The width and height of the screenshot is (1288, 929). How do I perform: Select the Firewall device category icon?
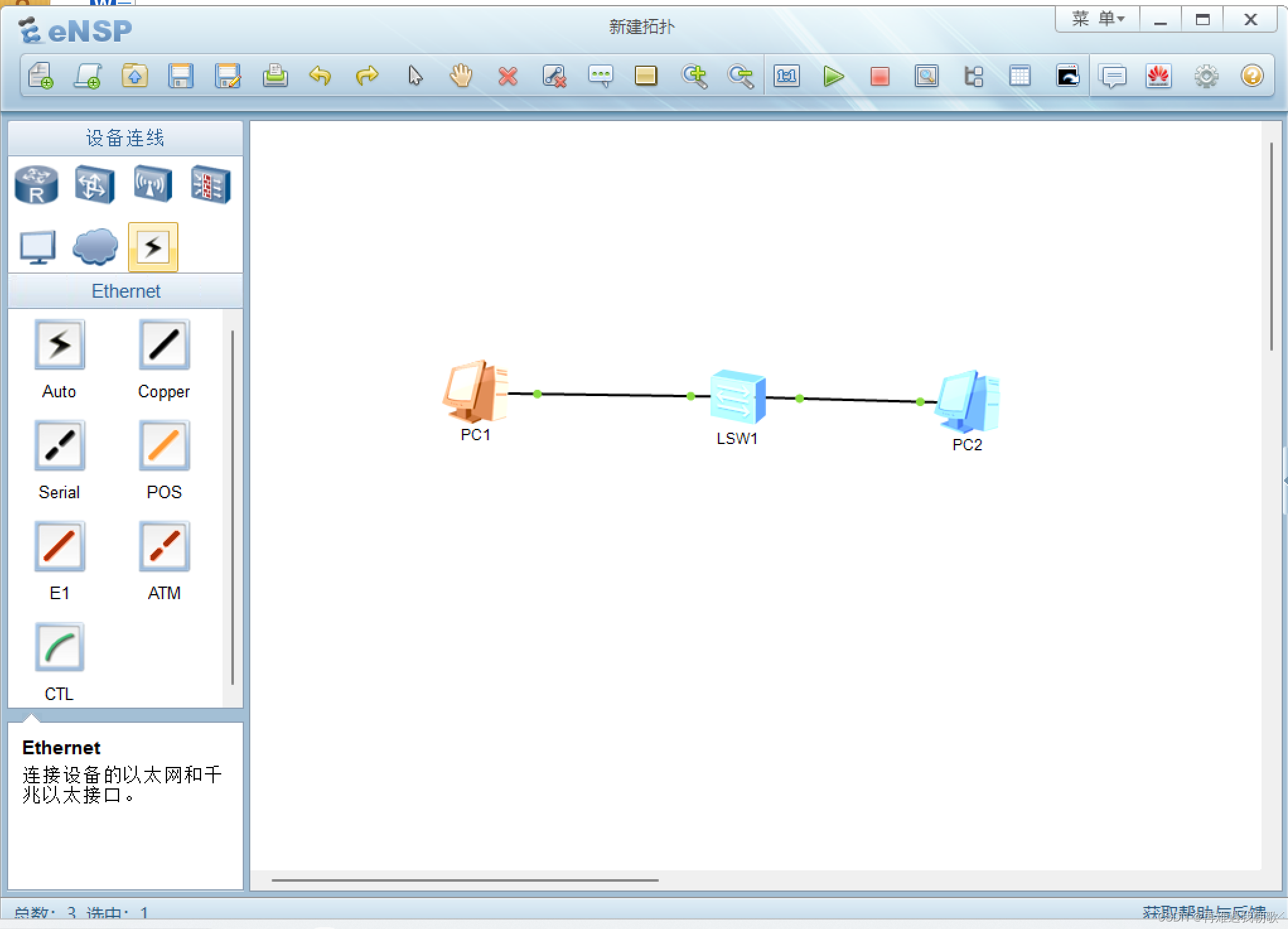[x=211, y=185]
